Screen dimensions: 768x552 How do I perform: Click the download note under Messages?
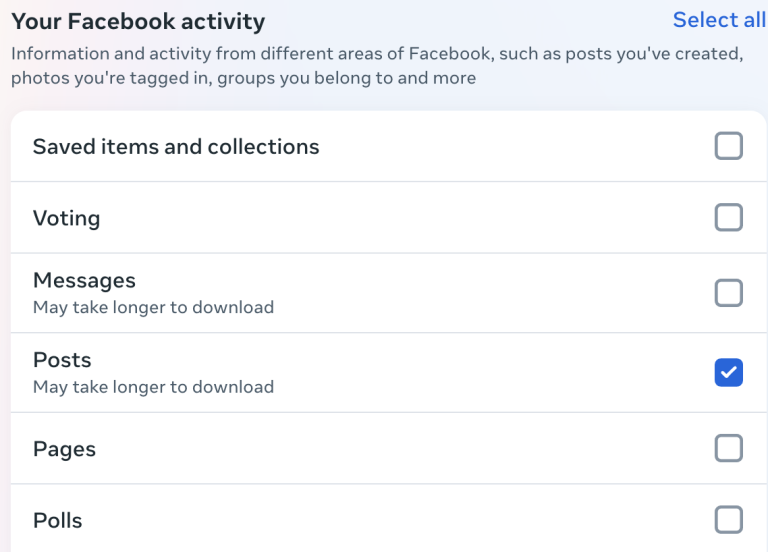153,307
